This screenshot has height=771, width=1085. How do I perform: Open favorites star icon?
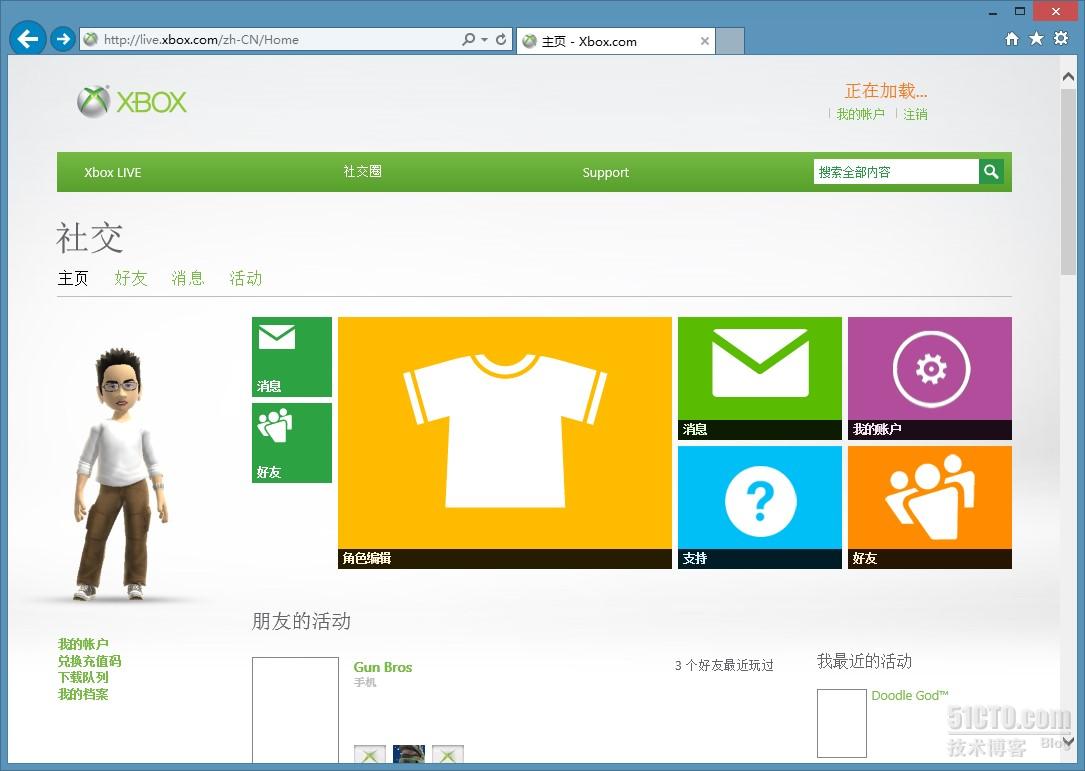[x=1036, y=39]
